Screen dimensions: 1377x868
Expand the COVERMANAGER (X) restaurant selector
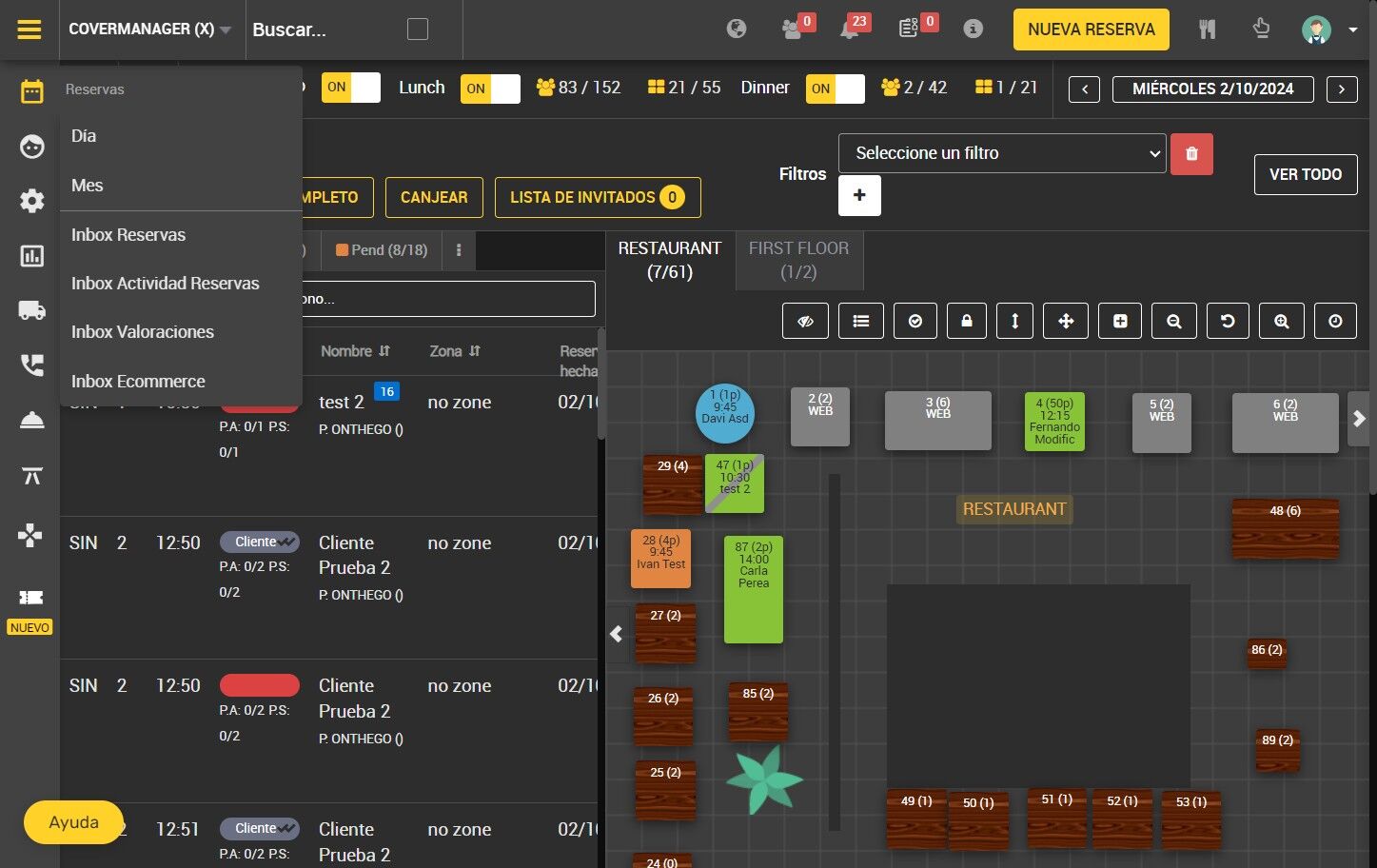150,30
